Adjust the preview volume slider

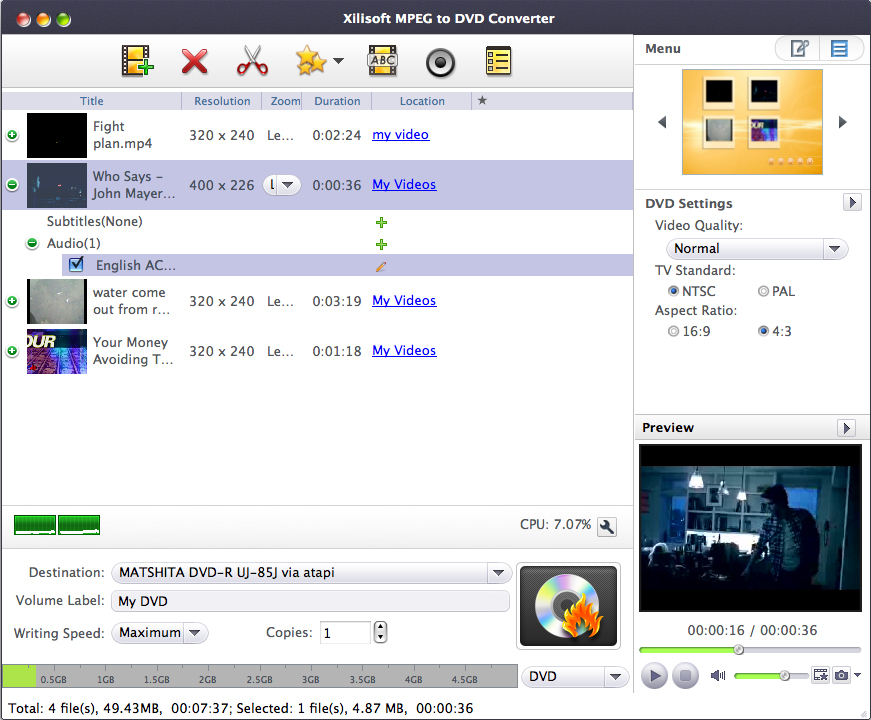785,676
